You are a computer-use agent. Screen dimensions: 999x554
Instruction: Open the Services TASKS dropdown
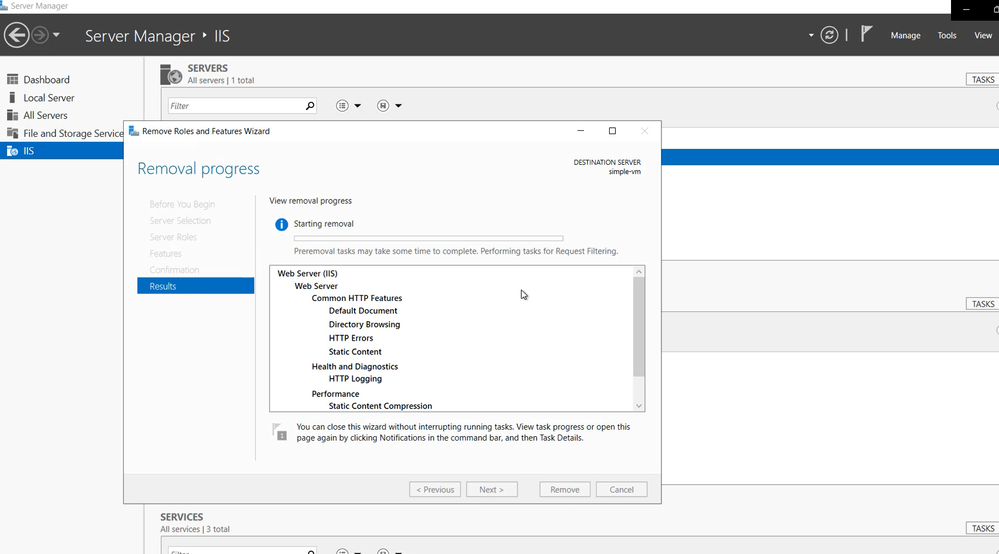[982, 528]
